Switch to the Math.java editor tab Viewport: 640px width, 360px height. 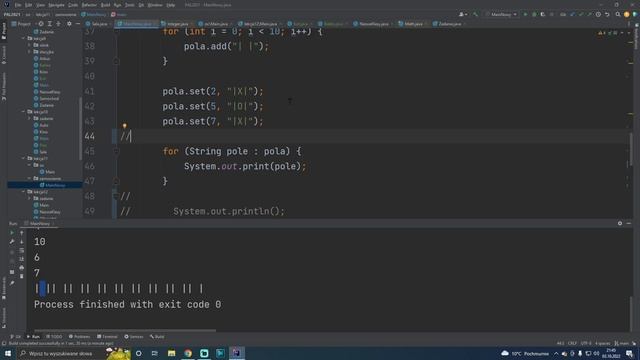(411, 24)
